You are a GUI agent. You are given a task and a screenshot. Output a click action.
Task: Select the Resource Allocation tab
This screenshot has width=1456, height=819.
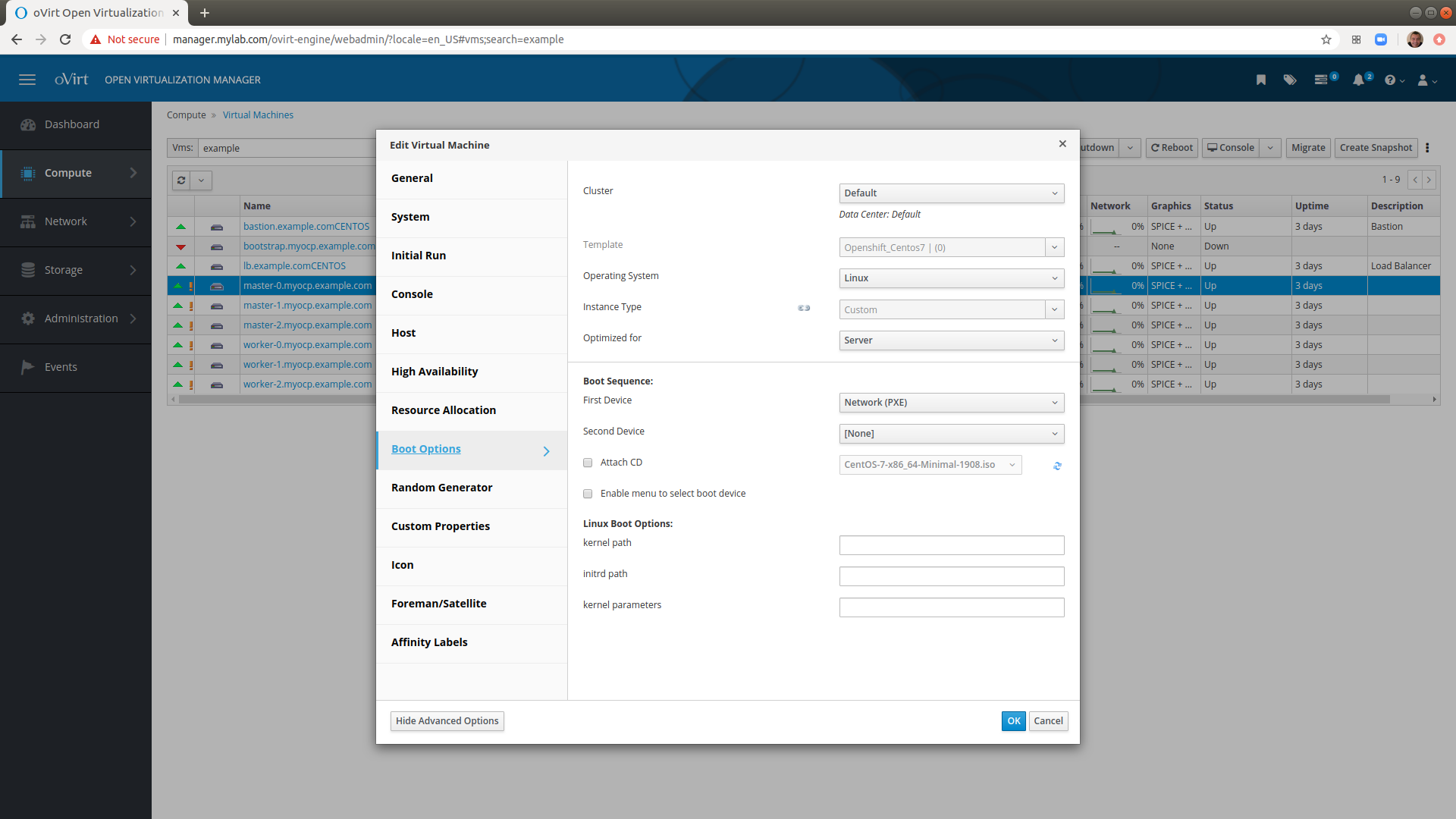[472, 411]
